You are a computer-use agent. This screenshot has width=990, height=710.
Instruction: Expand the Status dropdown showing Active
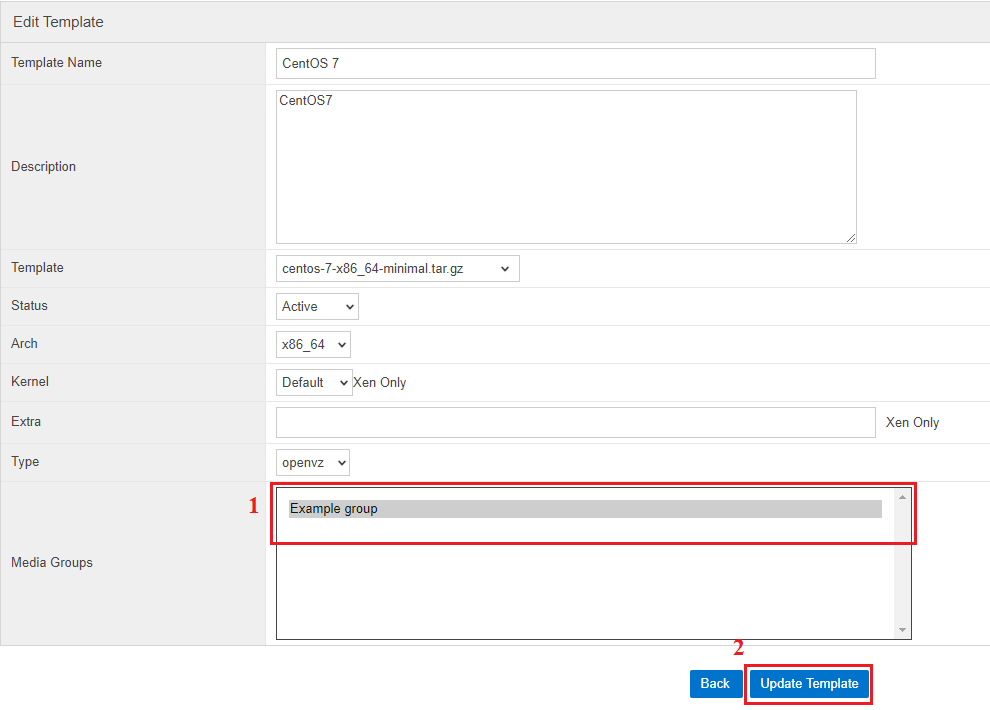click(x=317, y=306)
